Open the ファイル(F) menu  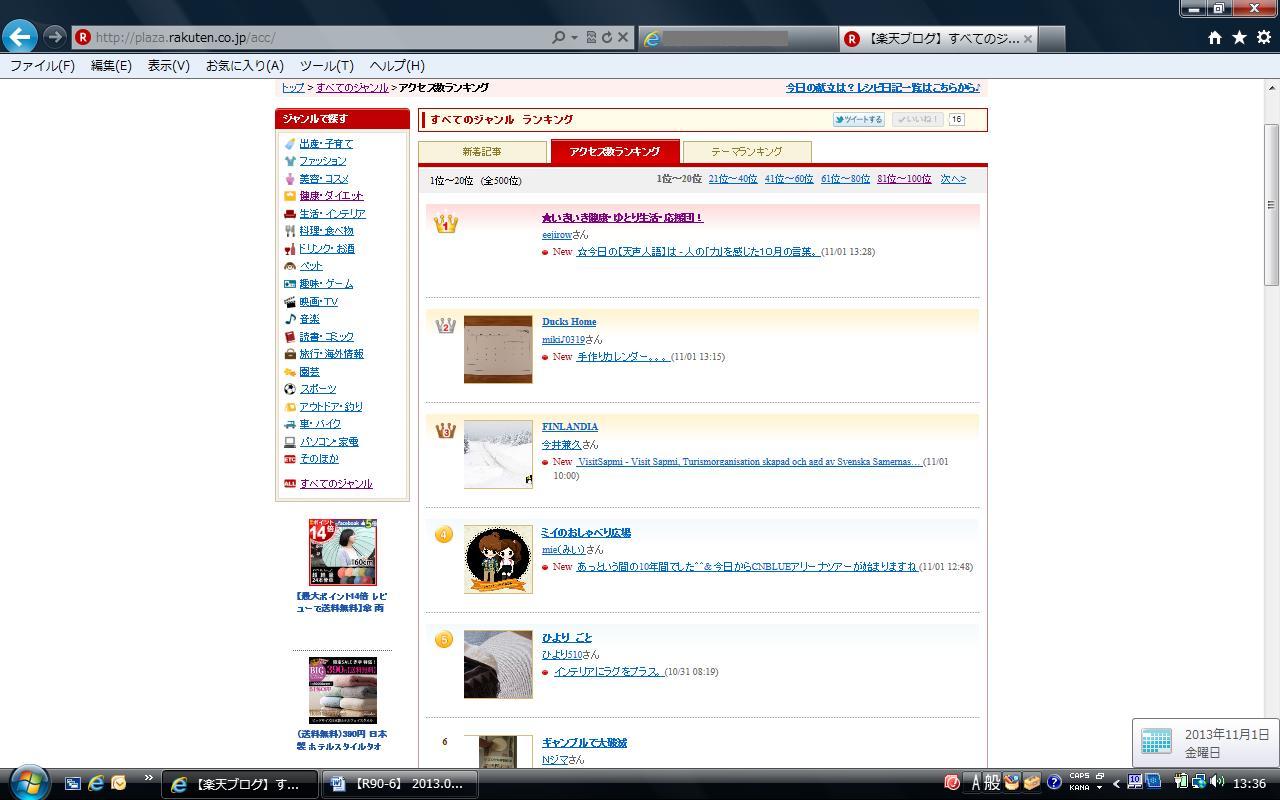tap(42, 65)
